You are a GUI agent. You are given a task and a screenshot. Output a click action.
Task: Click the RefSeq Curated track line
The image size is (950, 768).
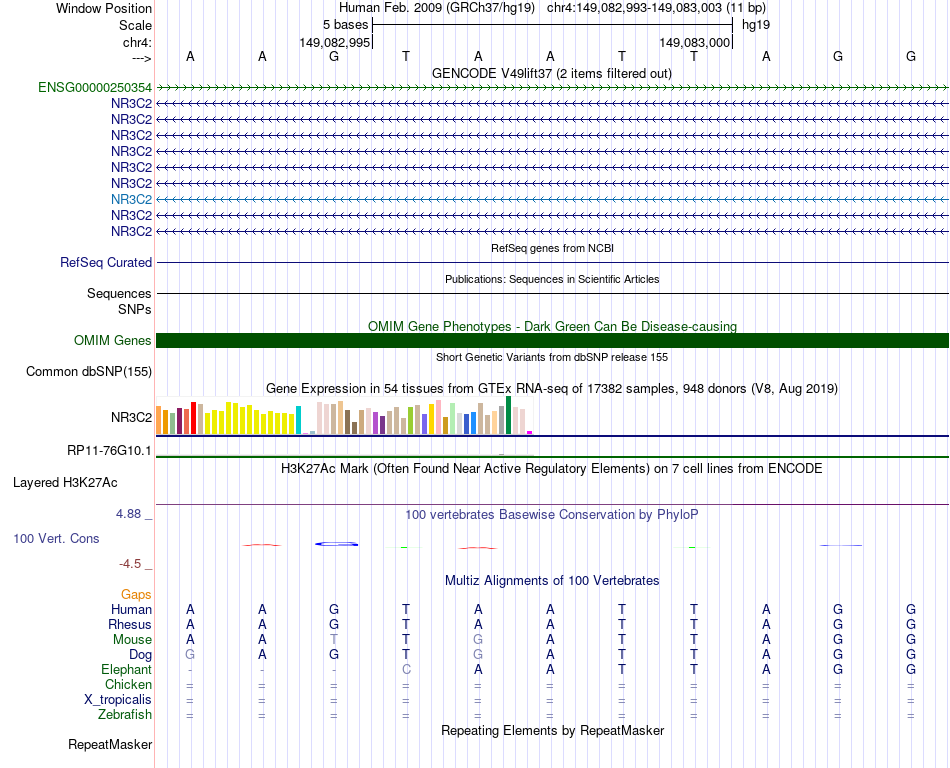[552, 262]
